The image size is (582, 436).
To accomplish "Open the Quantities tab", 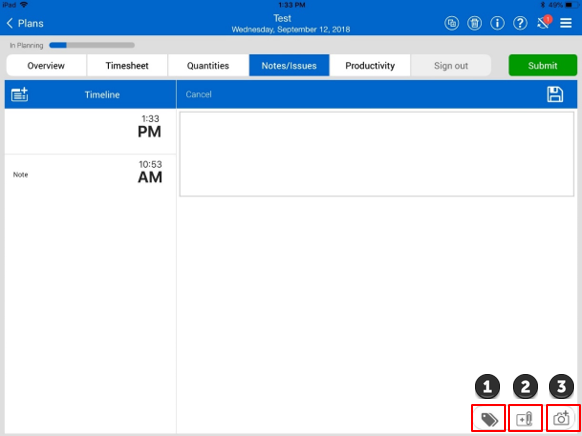I will click(x=208, y=65).
